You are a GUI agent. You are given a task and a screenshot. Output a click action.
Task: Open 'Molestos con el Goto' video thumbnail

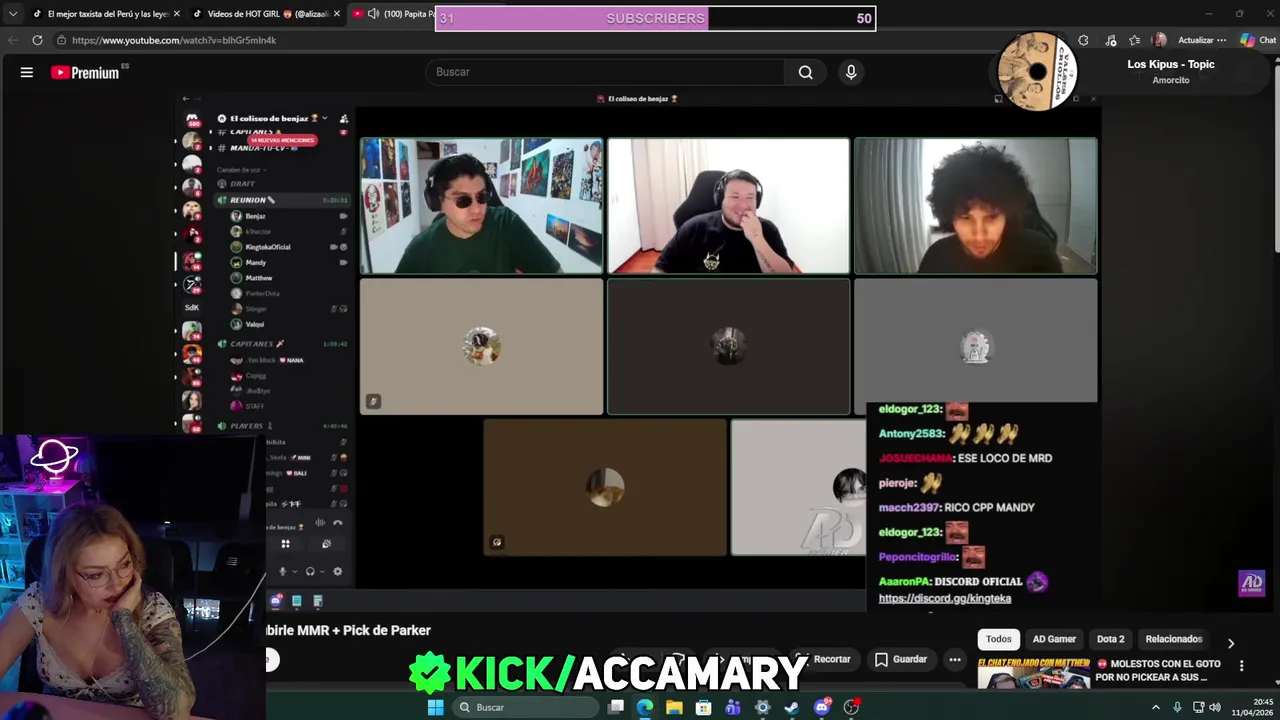pos(1034,673)
